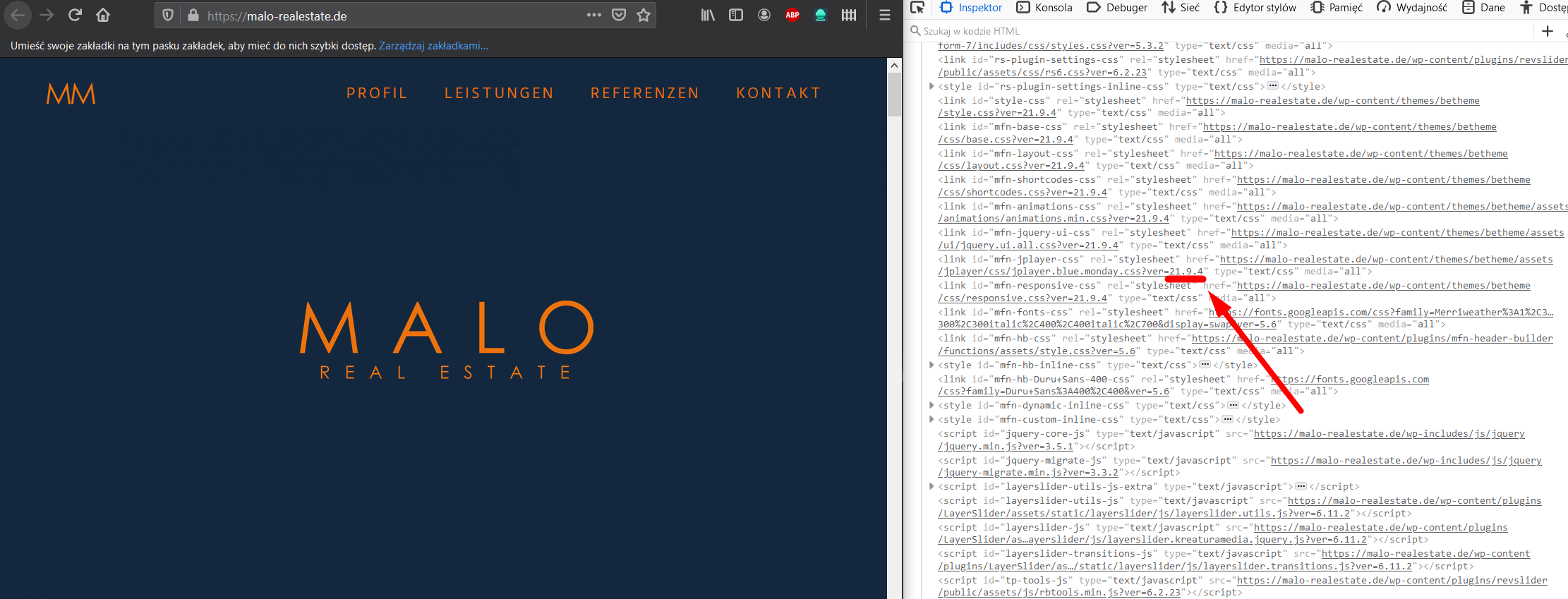
Task: Click ellipsis badge in mfn-hb-inline-css style
Action: [1205, 365]
